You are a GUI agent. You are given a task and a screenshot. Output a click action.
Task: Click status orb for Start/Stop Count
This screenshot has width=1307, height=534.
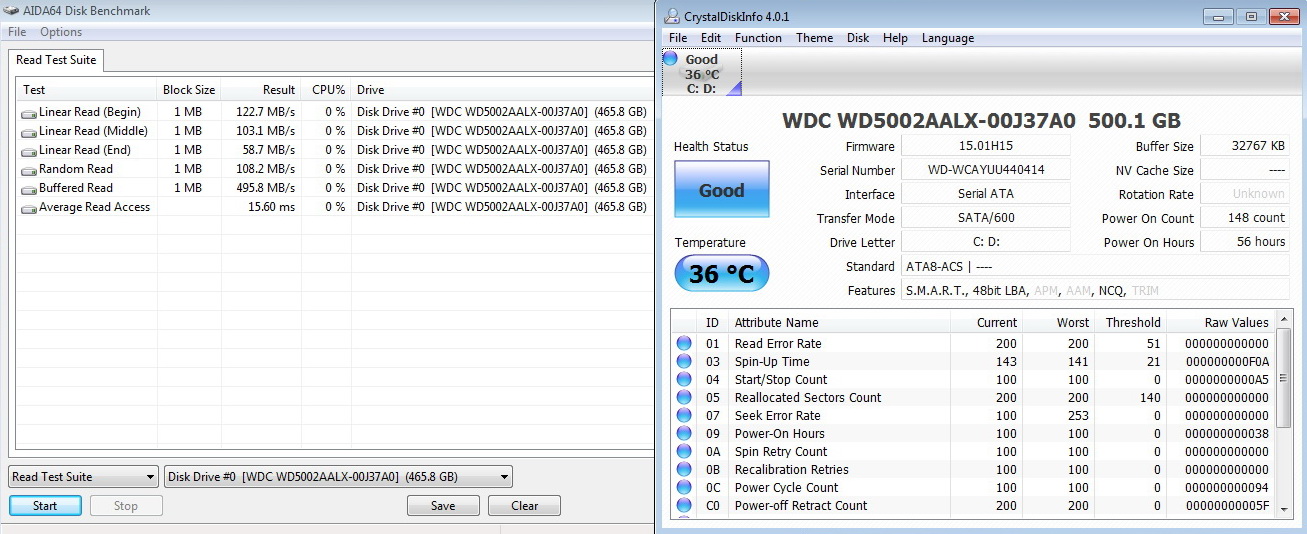point(684,379)
